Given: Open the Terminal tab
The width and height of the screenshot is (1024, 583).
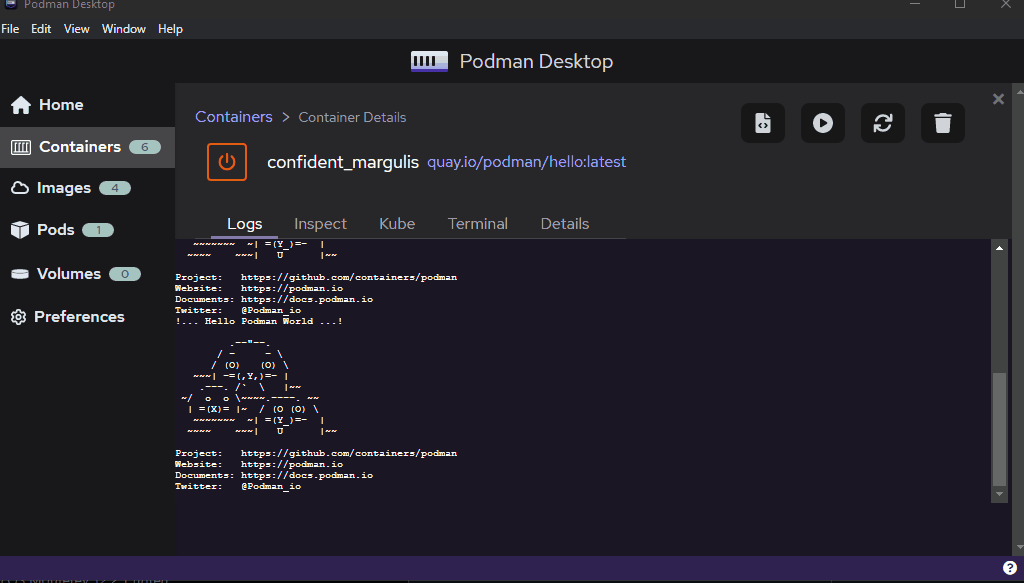Looking at the screenshot, I should point(477,224).
